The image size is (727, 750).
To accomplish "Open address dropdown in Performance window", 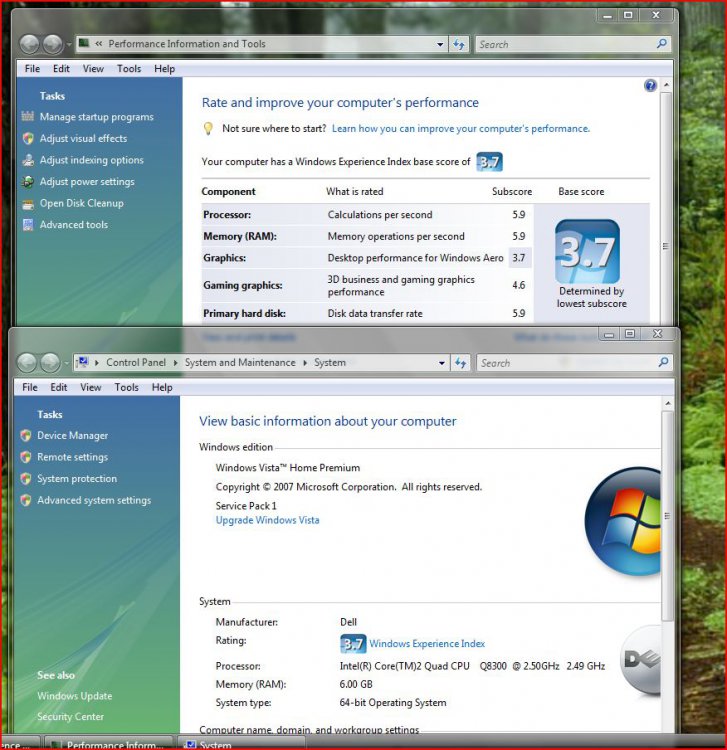I will click(x=440, y=44).
